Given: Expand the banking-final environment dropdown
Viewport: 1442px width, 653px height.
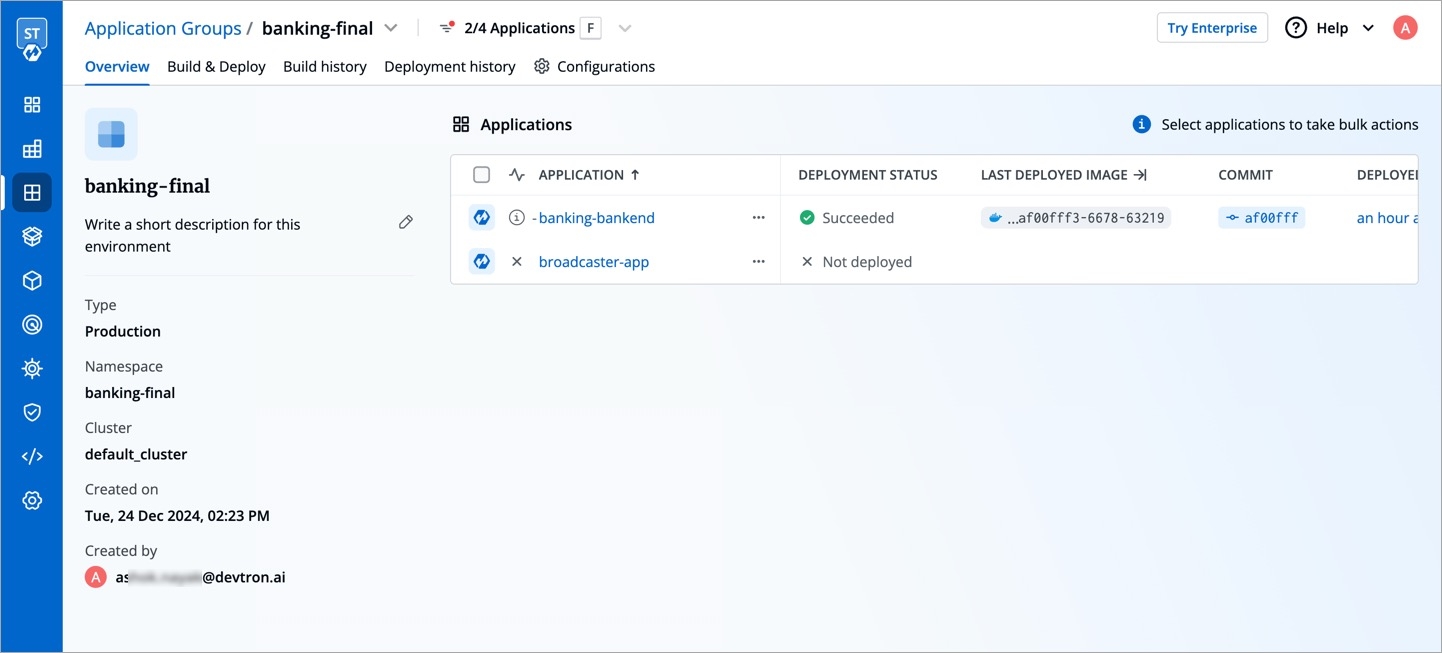Looking at the screenshot, I should pyautogui.click(x=391, y=28).
